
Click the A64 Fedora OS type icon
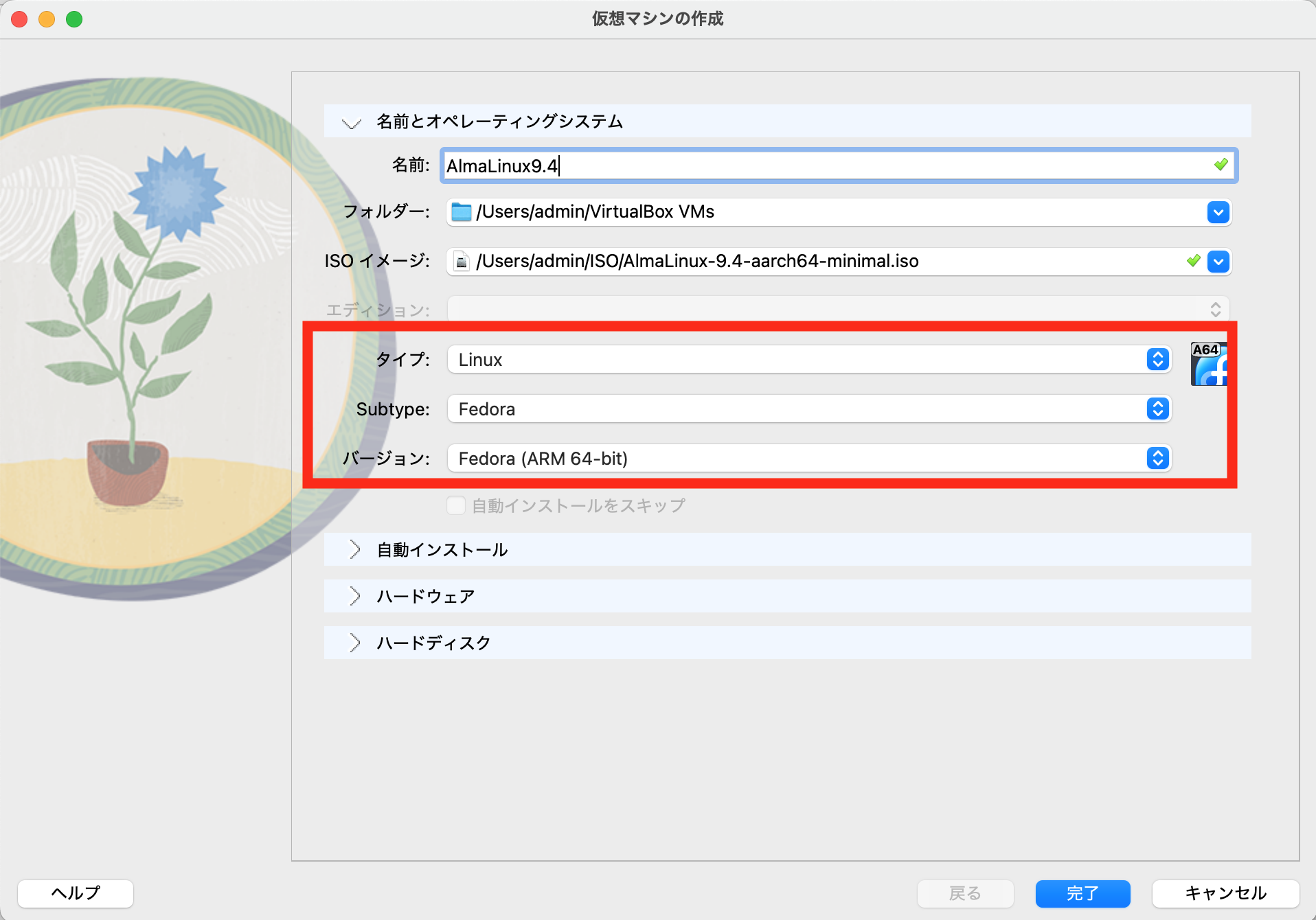click(1209, 364)
